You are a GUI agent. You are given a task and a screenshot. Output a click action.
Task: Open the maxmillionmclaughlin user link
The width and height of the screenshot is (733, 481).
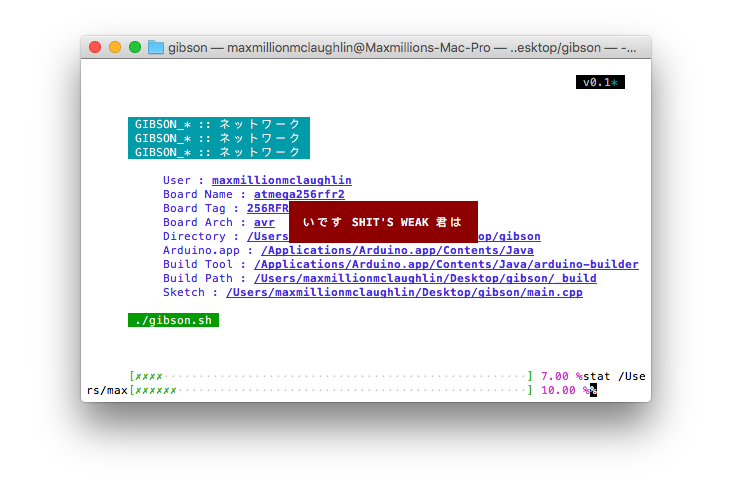point(281,180)
